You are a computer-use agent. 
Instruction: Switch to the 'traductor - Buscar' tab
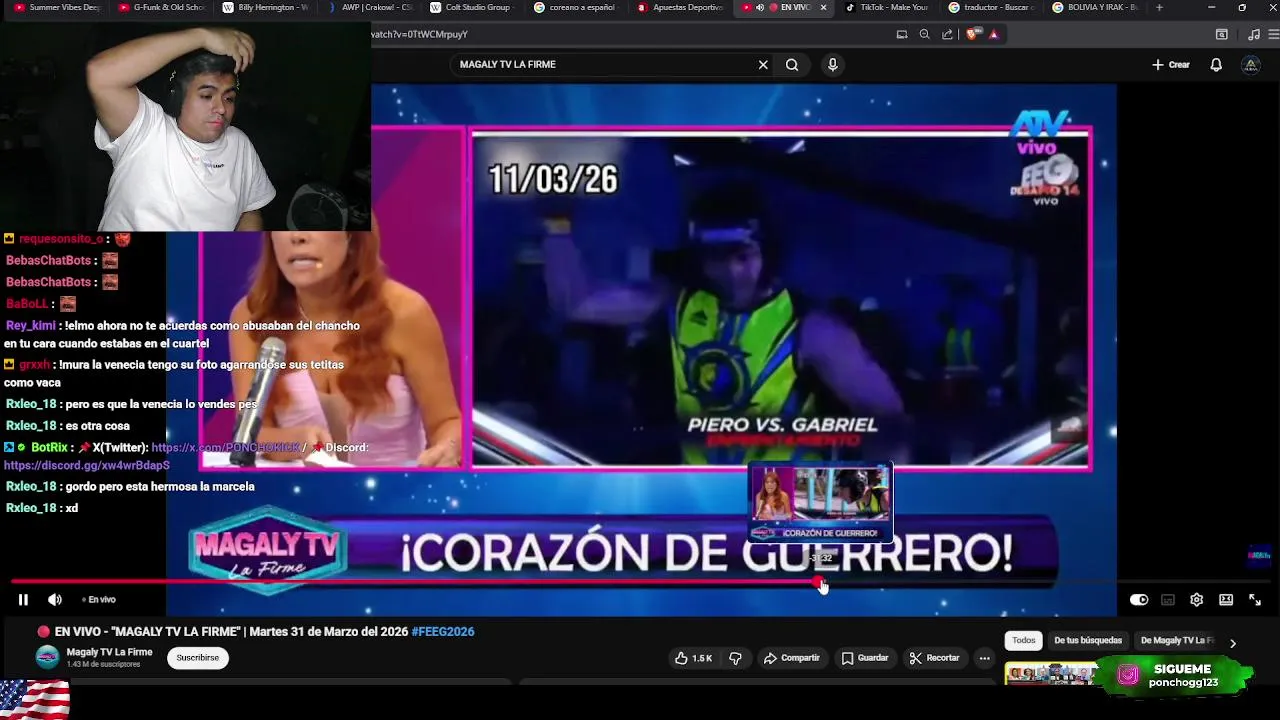(991, 7)
